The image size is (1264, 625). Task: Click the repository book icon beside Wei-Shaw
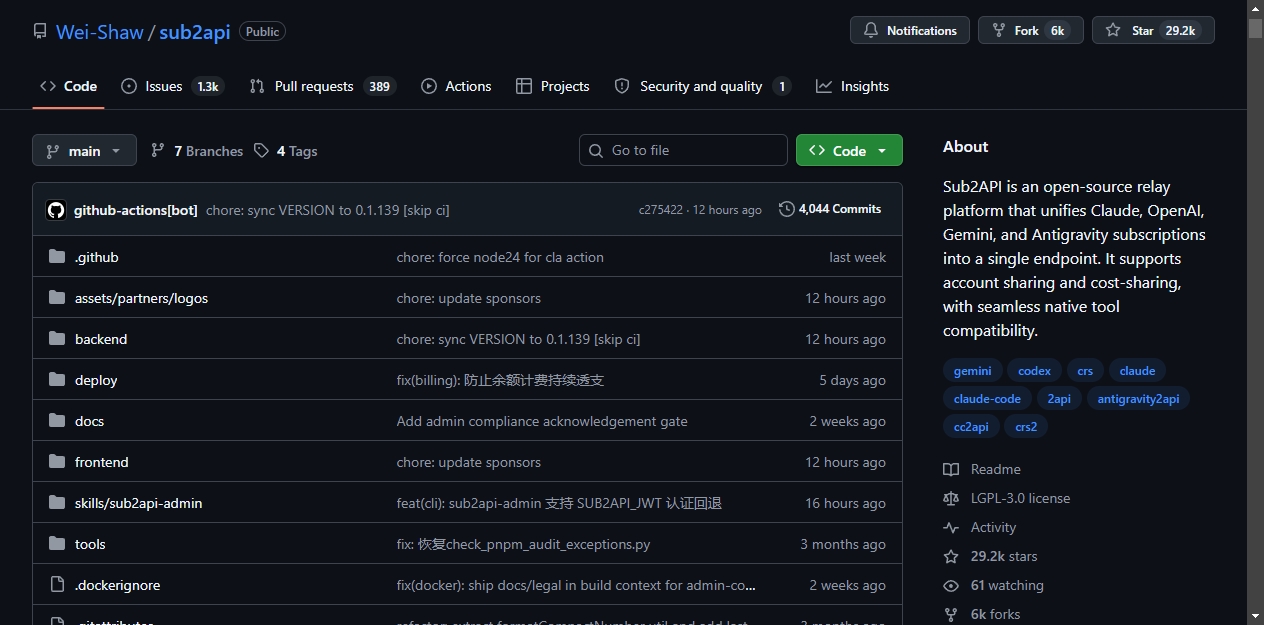(40, 31)
